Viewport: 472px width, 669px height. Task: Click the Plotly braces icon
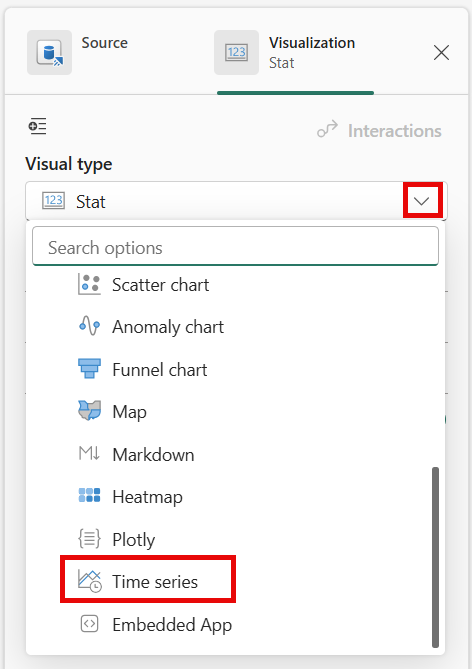point(90,538)
